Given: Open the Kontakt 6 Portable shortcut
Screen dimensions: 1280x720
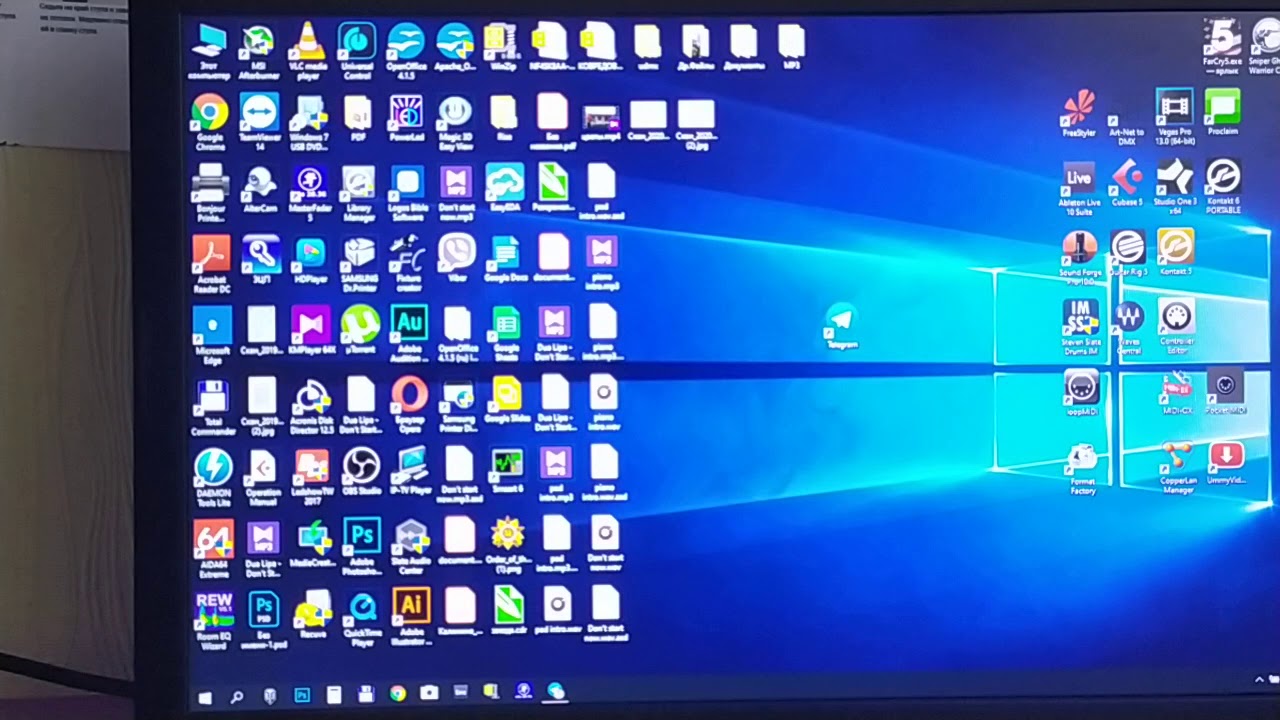Looking at the screenshot, I should tap(1223, 184).
